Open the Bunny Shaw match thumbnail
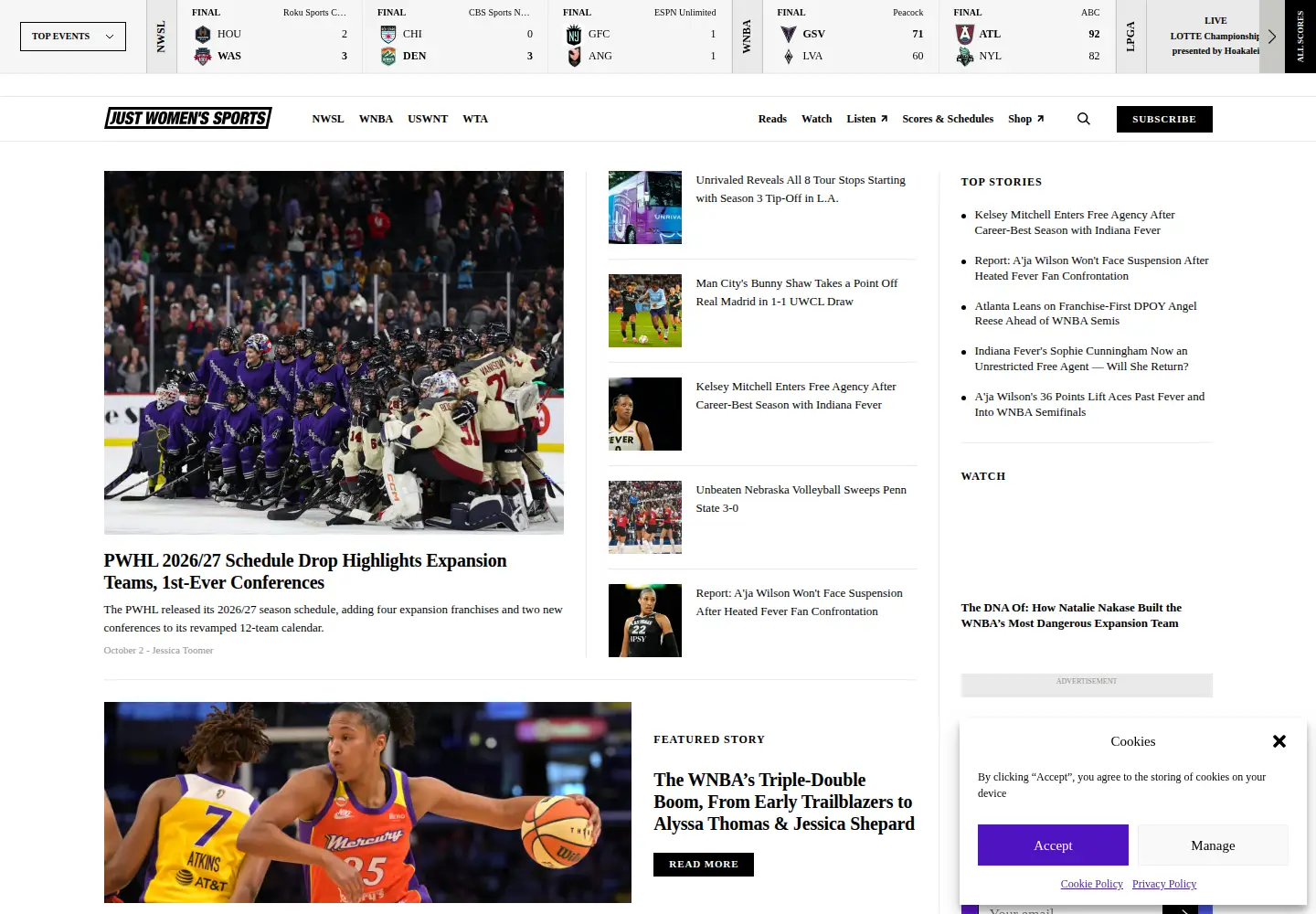The image size is (1316, 914). [645, 311]
